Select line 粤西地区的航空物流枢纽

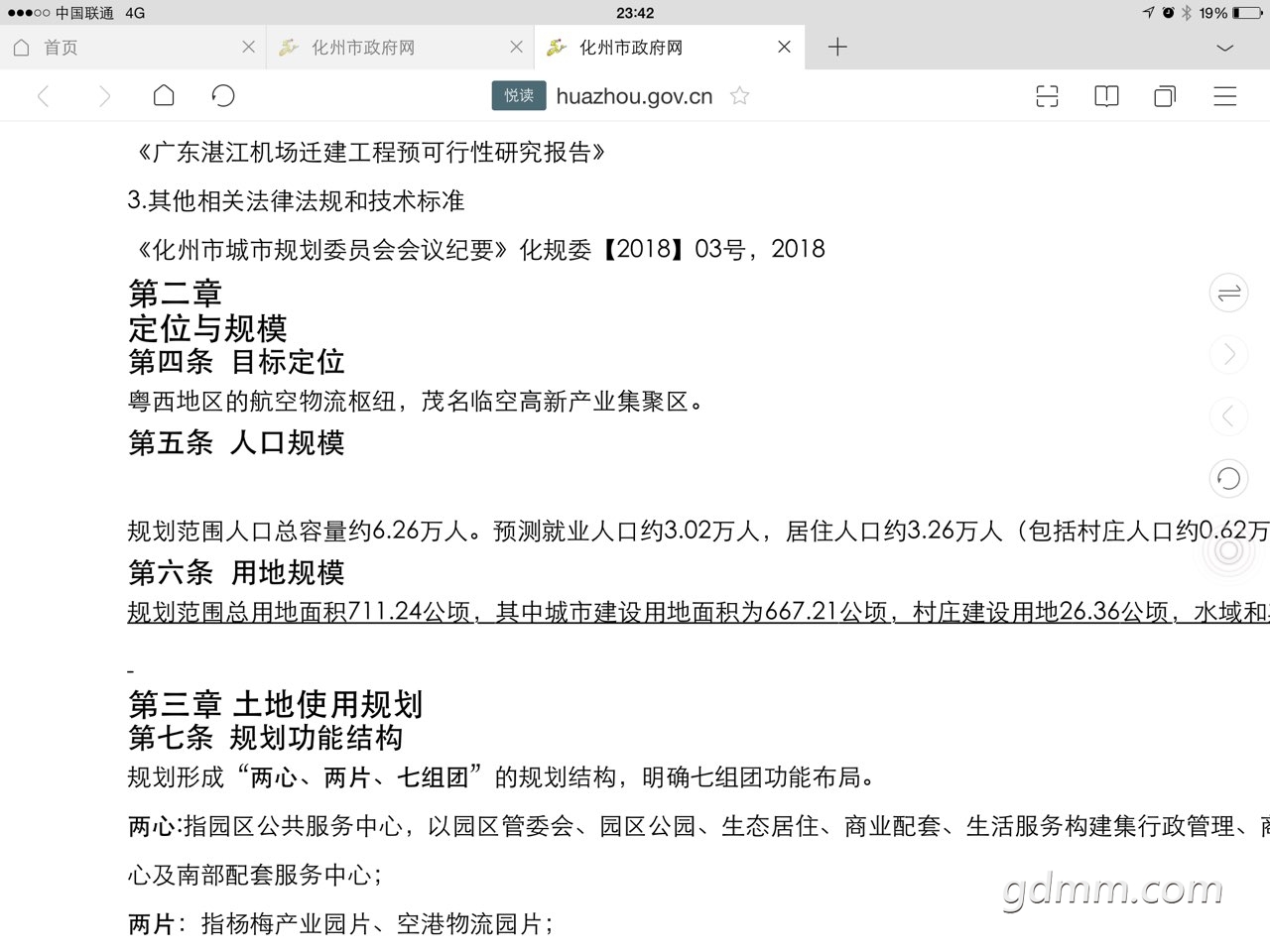tap(262, 402)
